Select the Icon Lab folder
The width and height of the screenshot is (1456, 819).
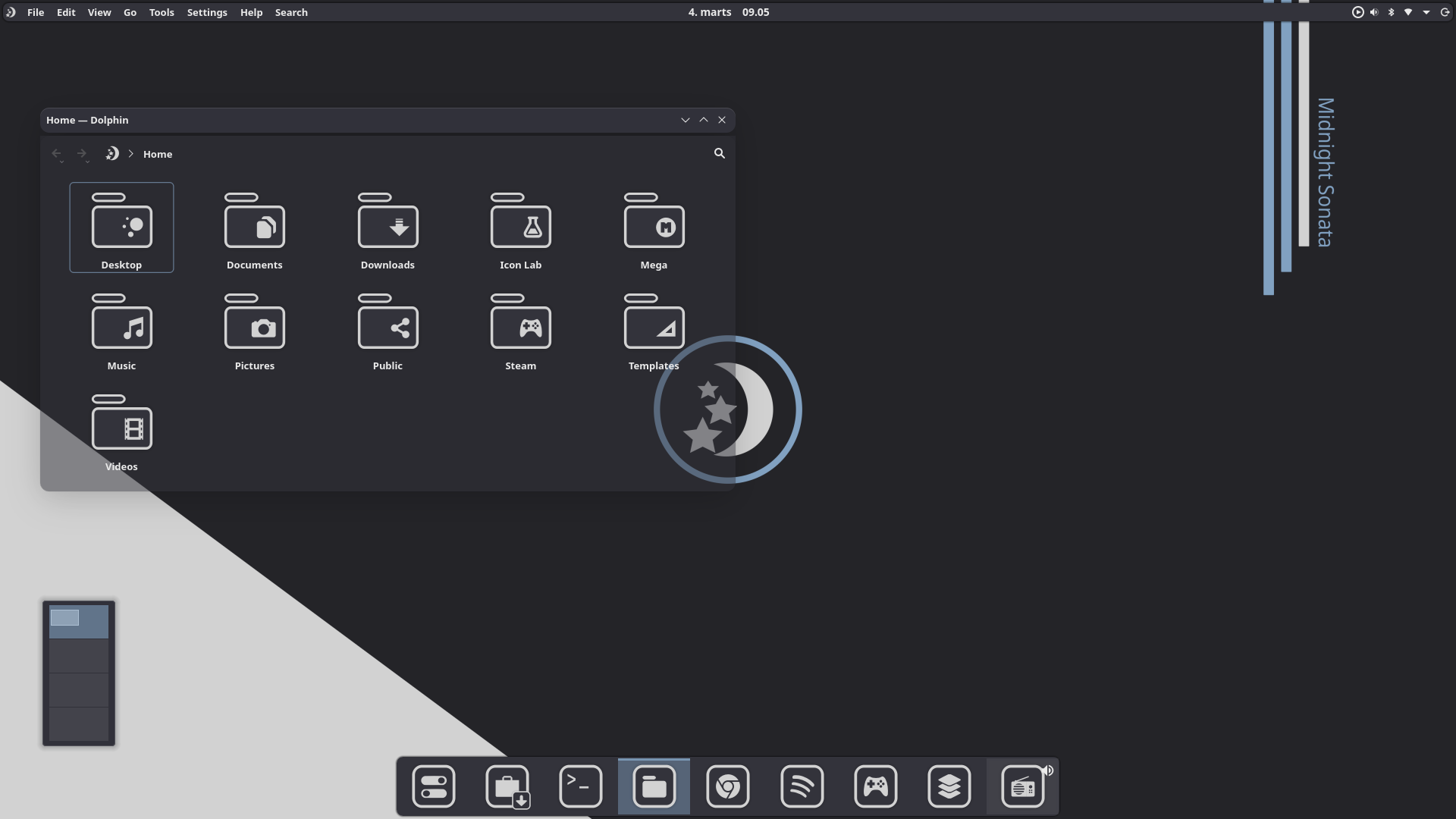[520, 224]
